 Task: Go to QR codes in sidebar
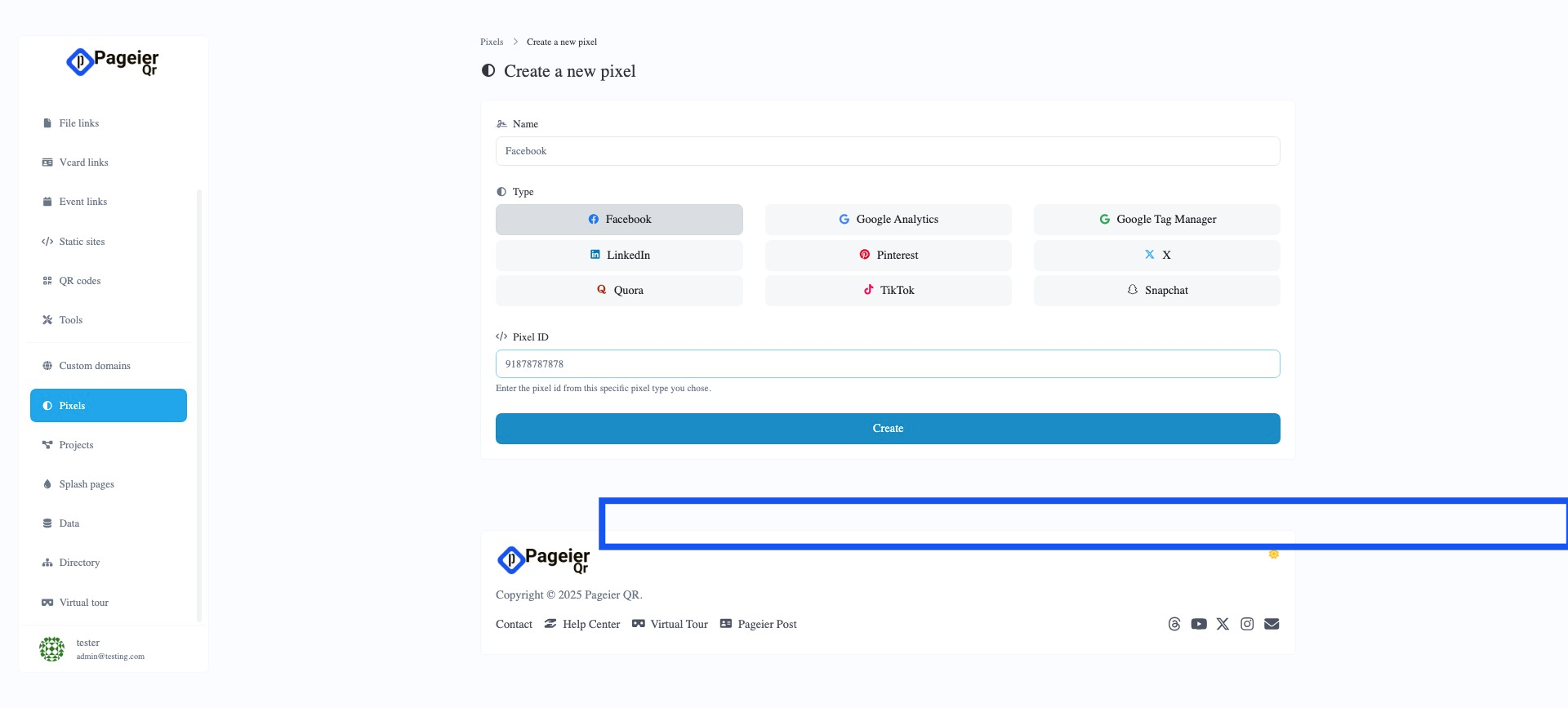coord(80,281)
